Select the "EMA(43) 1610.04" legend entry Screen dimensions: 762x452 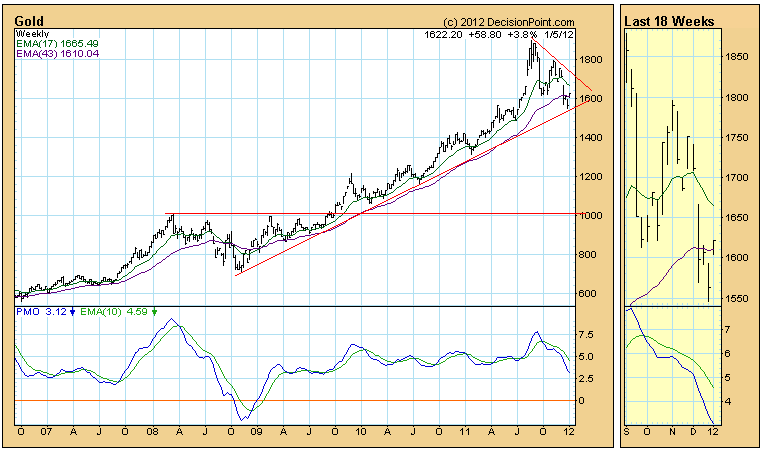tap(57, 53)
